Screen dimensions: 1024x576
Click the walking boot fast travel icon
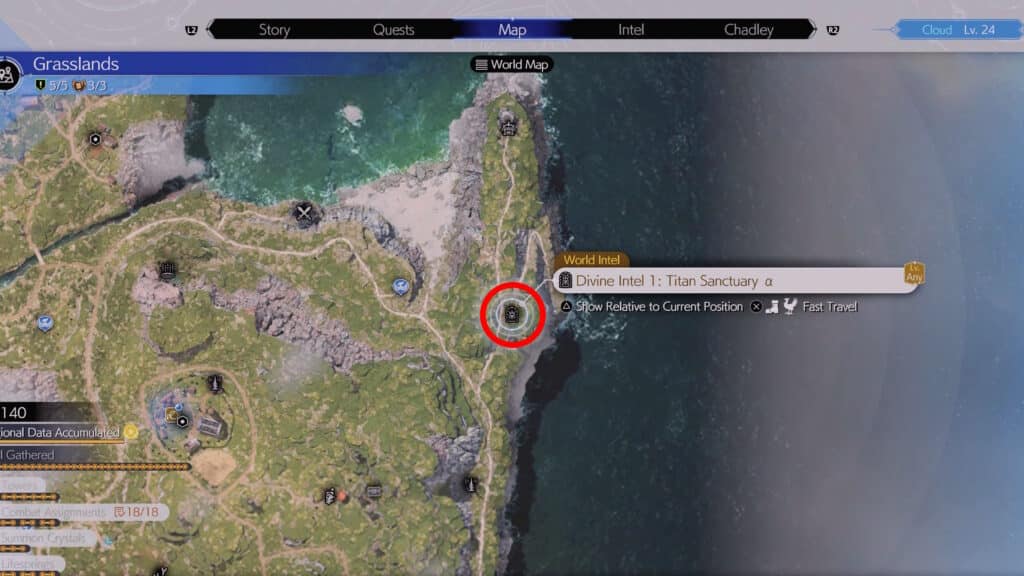(773, 306)
